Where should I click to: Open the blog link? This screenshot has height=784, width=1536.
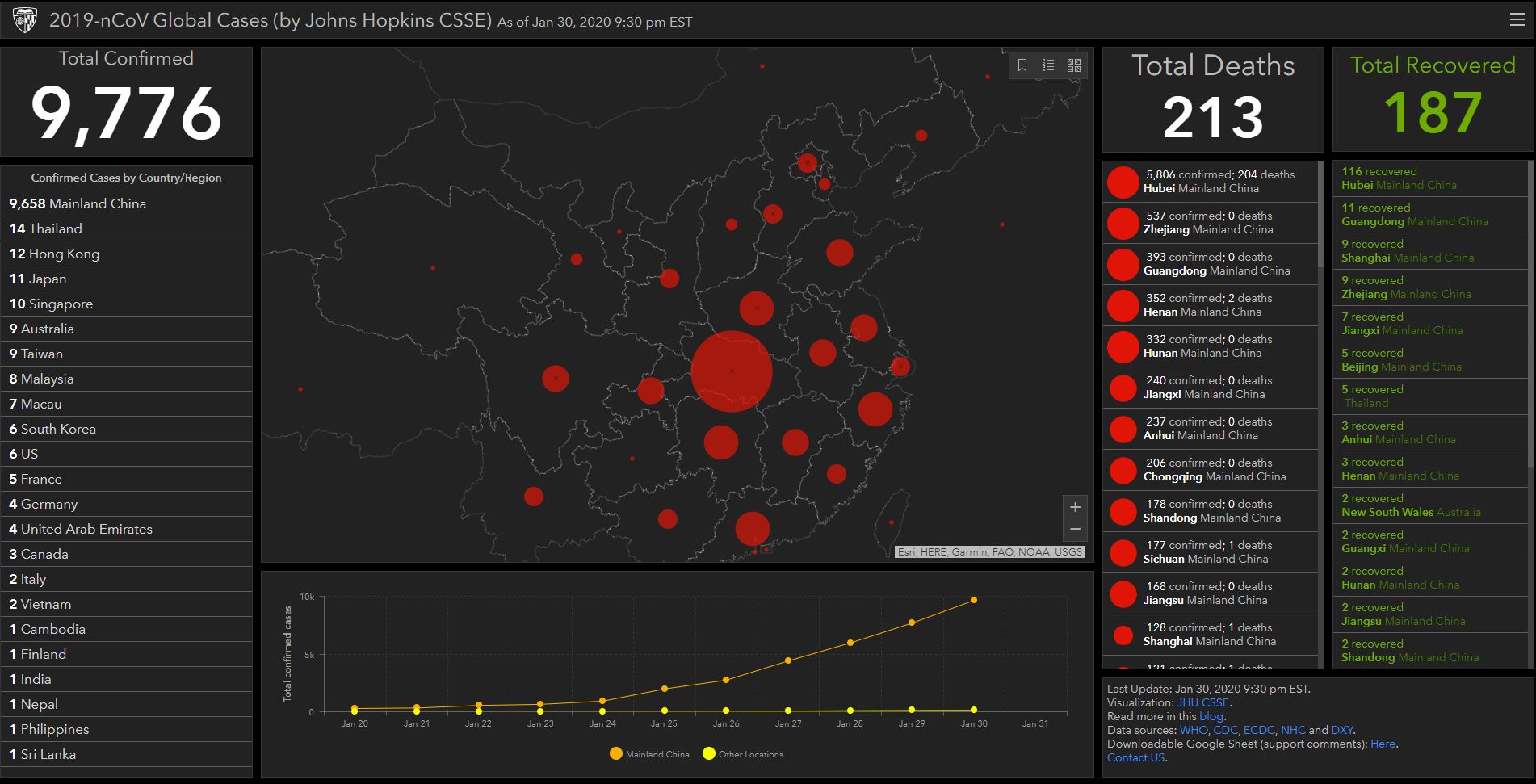click(1211, 716)
